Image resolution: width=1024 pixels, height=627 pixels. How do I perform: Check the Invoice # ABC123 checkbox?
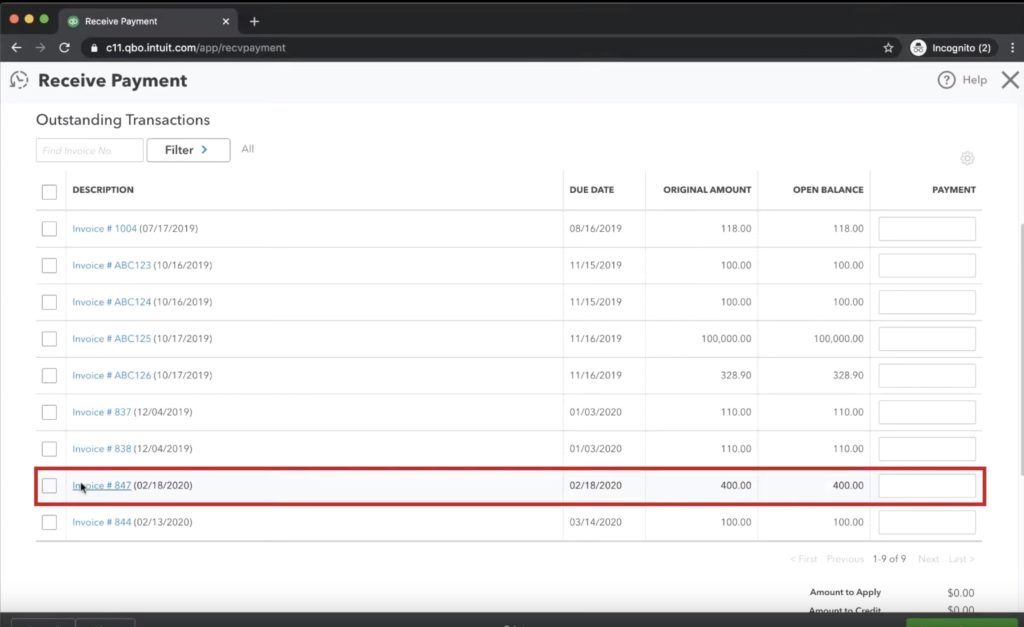49,265
